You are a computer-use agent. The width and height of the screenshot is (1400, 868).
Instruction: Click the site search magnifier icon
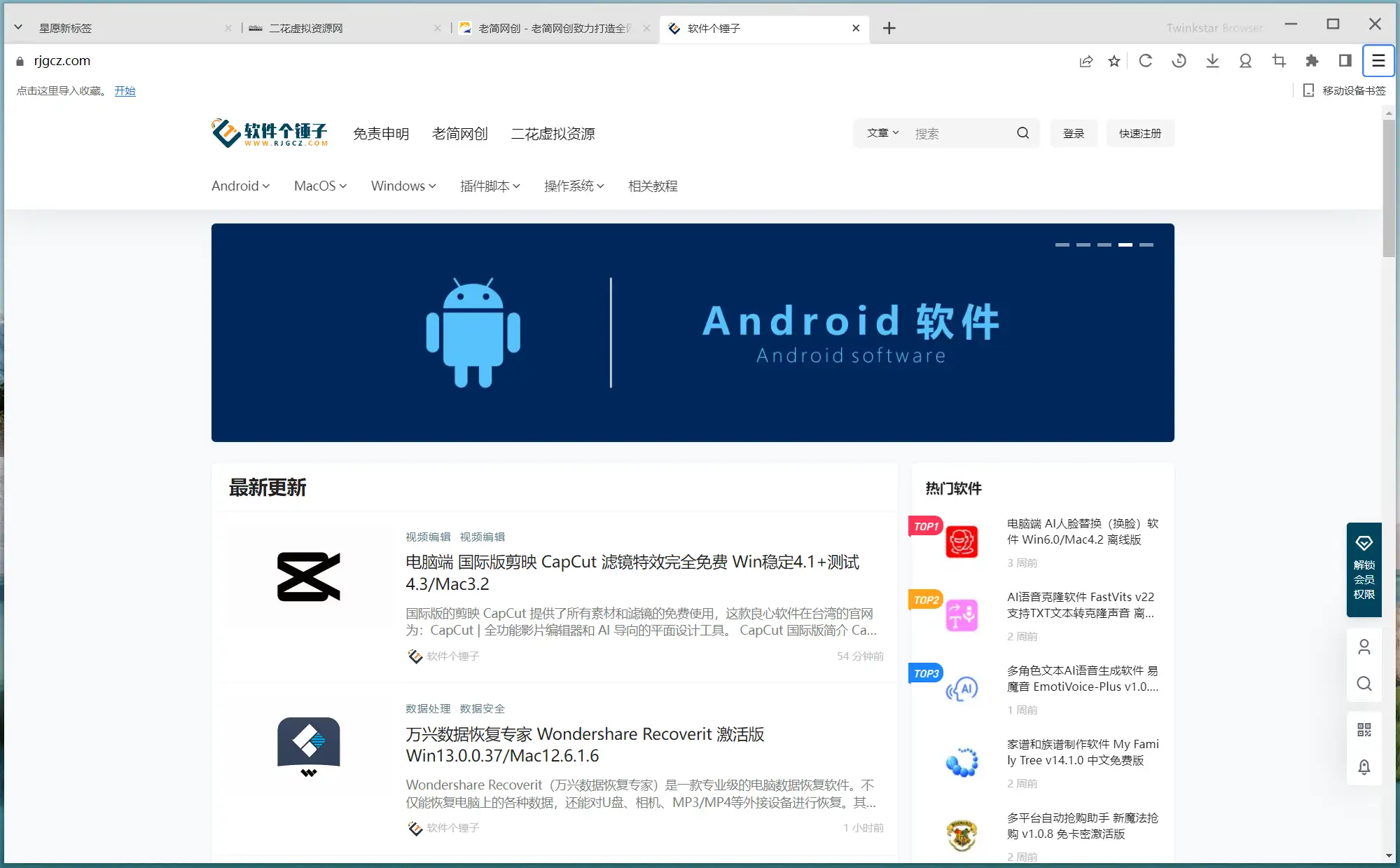point(1023,133)
